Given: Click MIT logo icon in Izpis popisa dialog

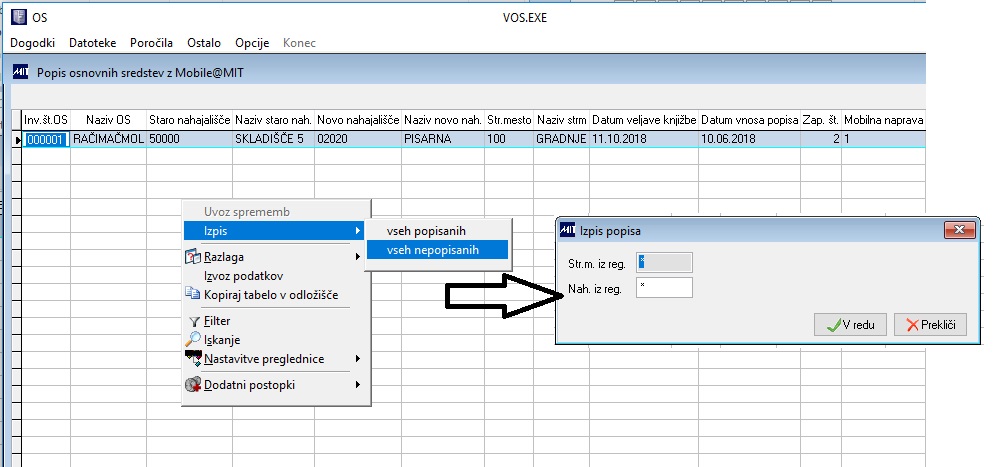Looking at the screenshot, I should coord(567,230).
